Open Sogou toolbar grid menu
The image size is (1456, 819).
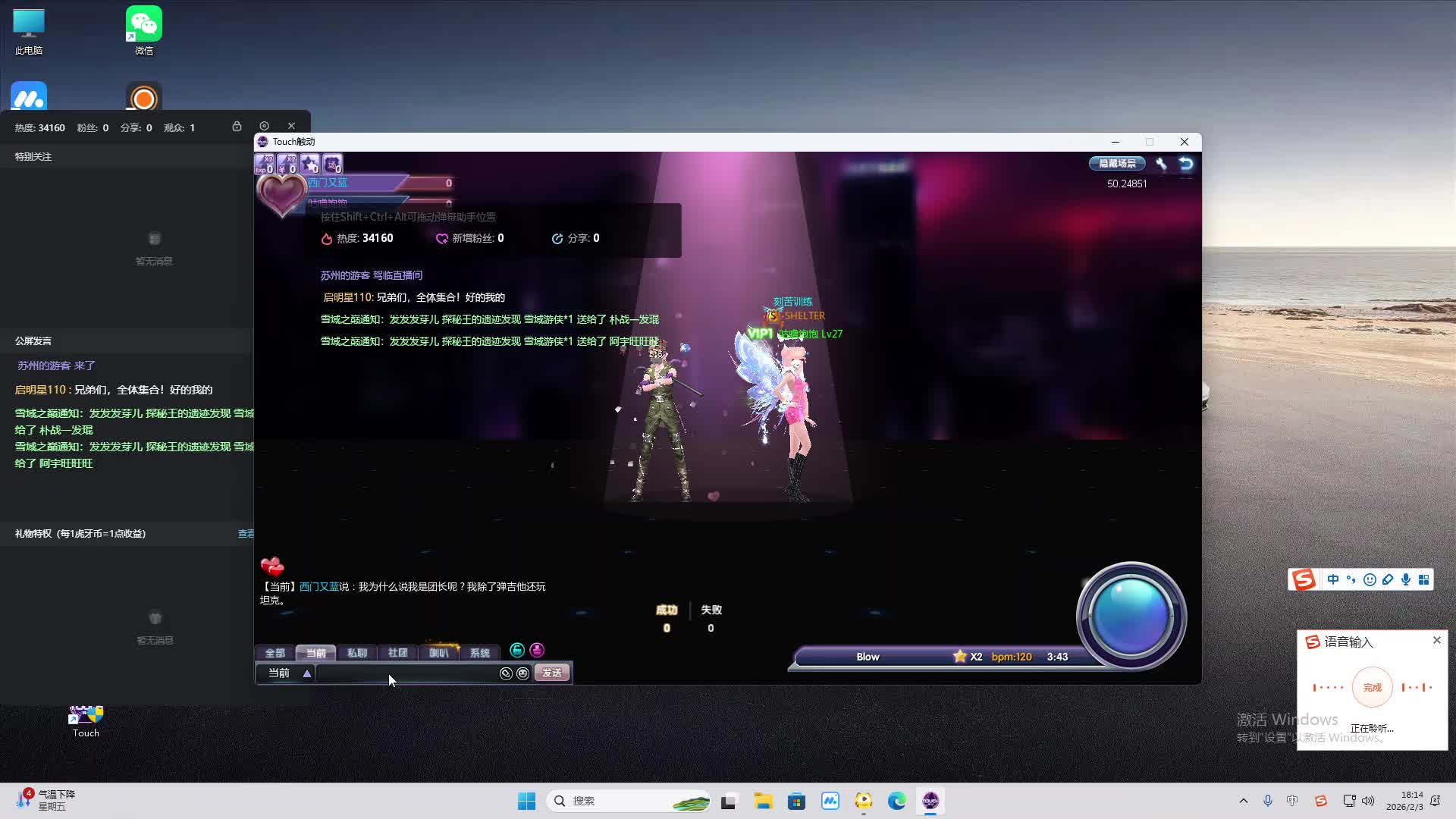(1424, 579)
